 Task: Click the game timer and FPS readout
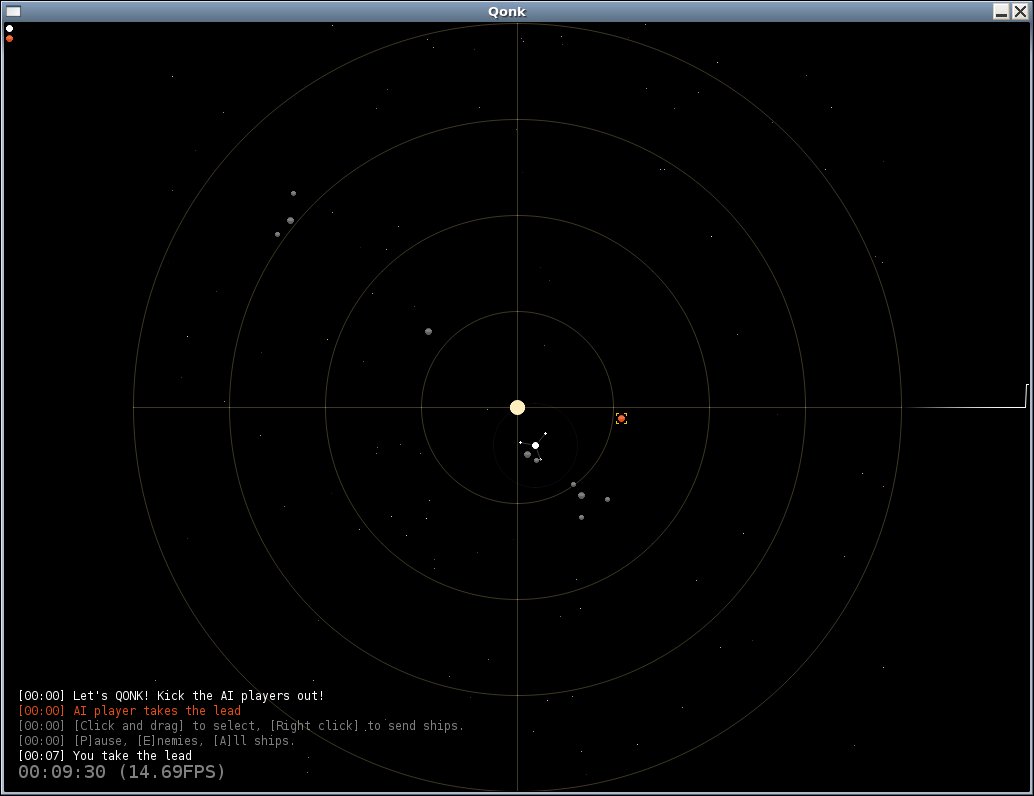tap(121, 772)
